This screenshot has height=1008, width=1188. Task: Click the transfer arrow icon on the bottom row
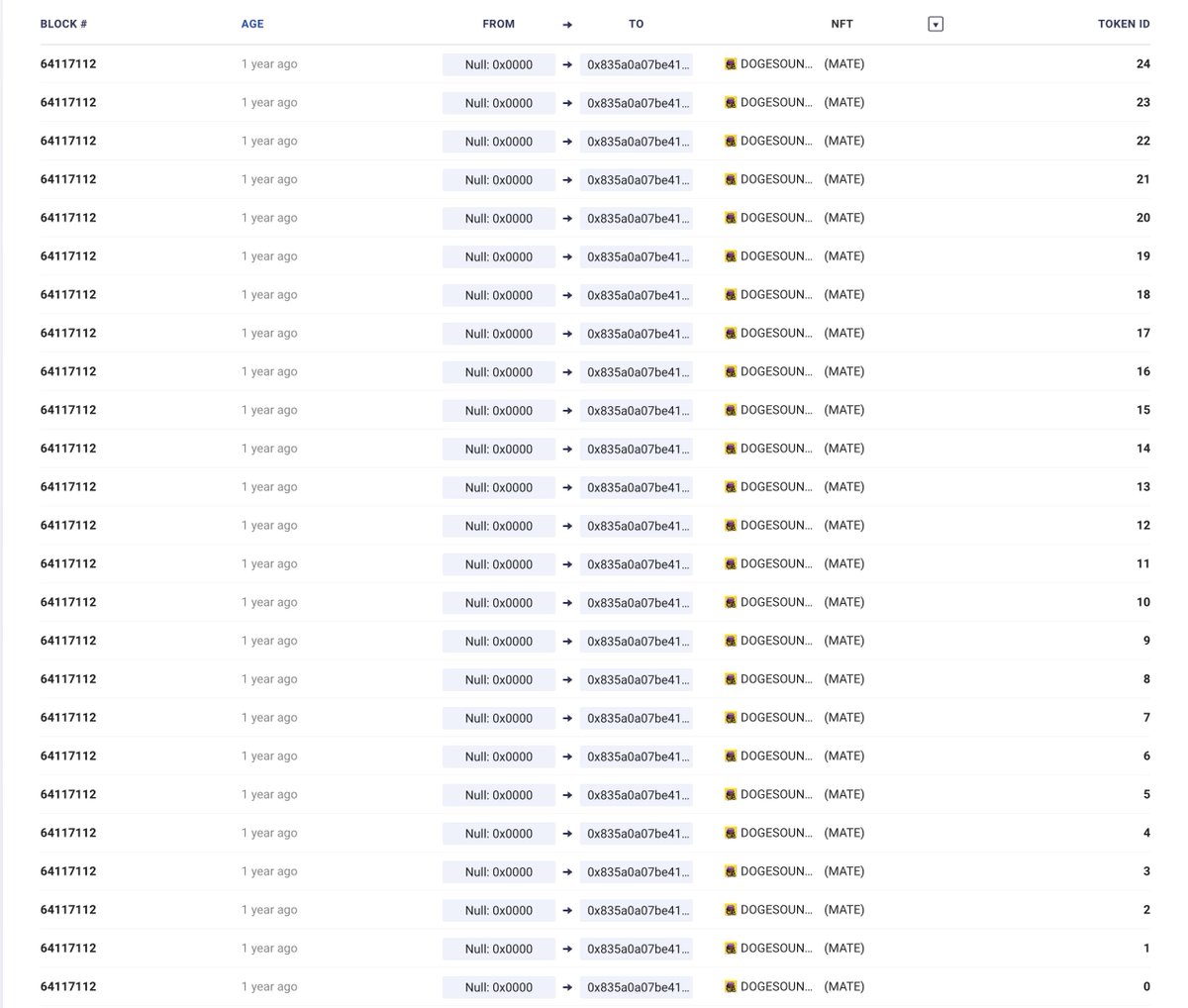coord(566,986)
